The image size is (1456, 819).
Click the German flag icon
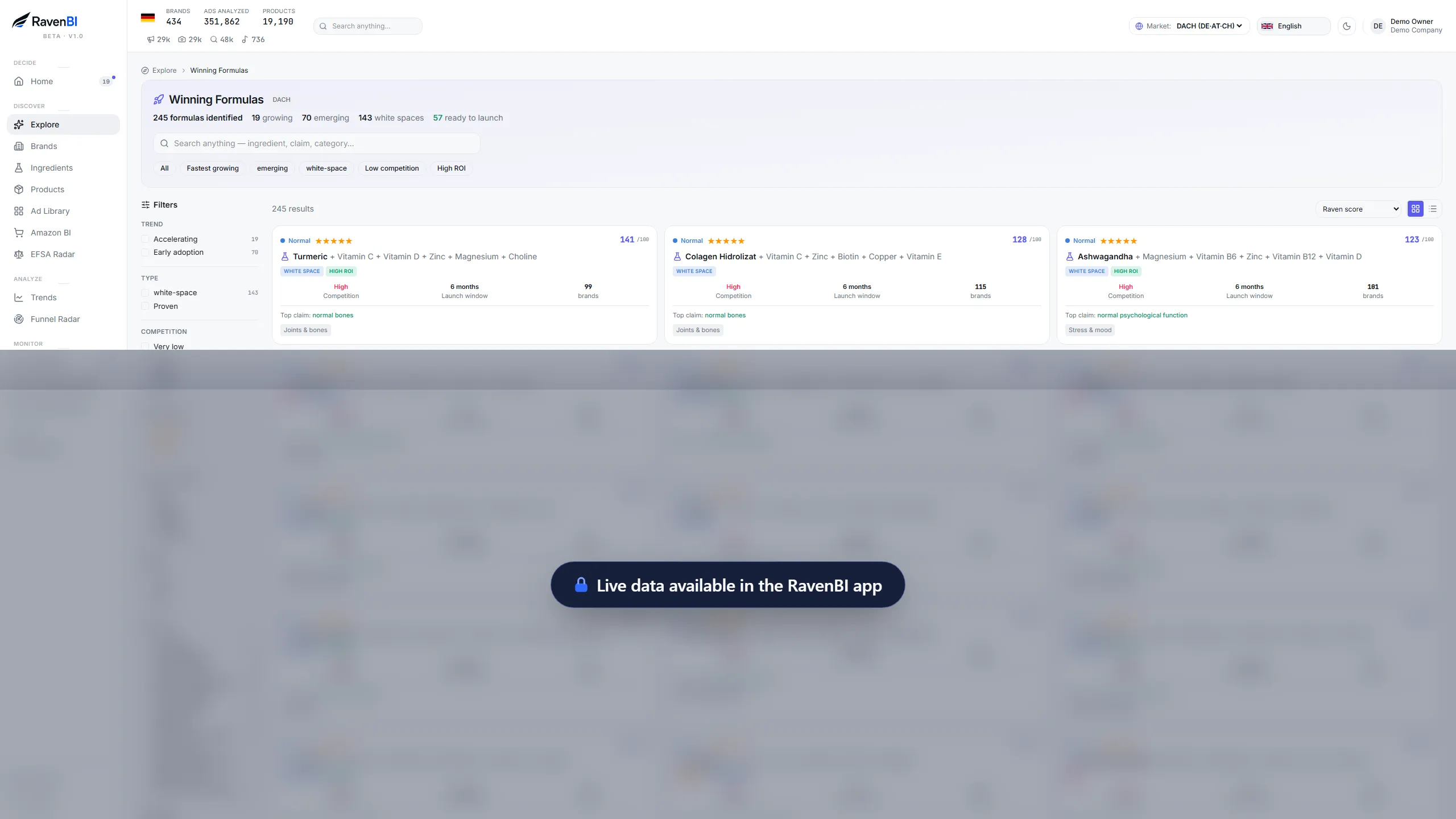(148, 18)
